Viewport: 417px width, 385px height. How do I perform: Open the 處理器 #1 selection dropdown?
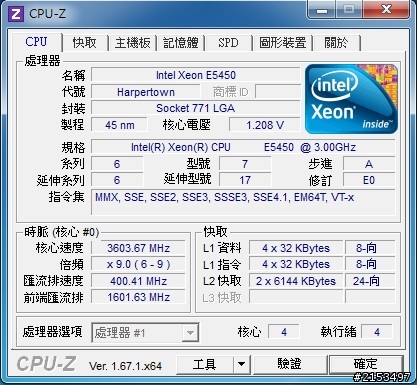pyautogui.click(x=145, y=332)
